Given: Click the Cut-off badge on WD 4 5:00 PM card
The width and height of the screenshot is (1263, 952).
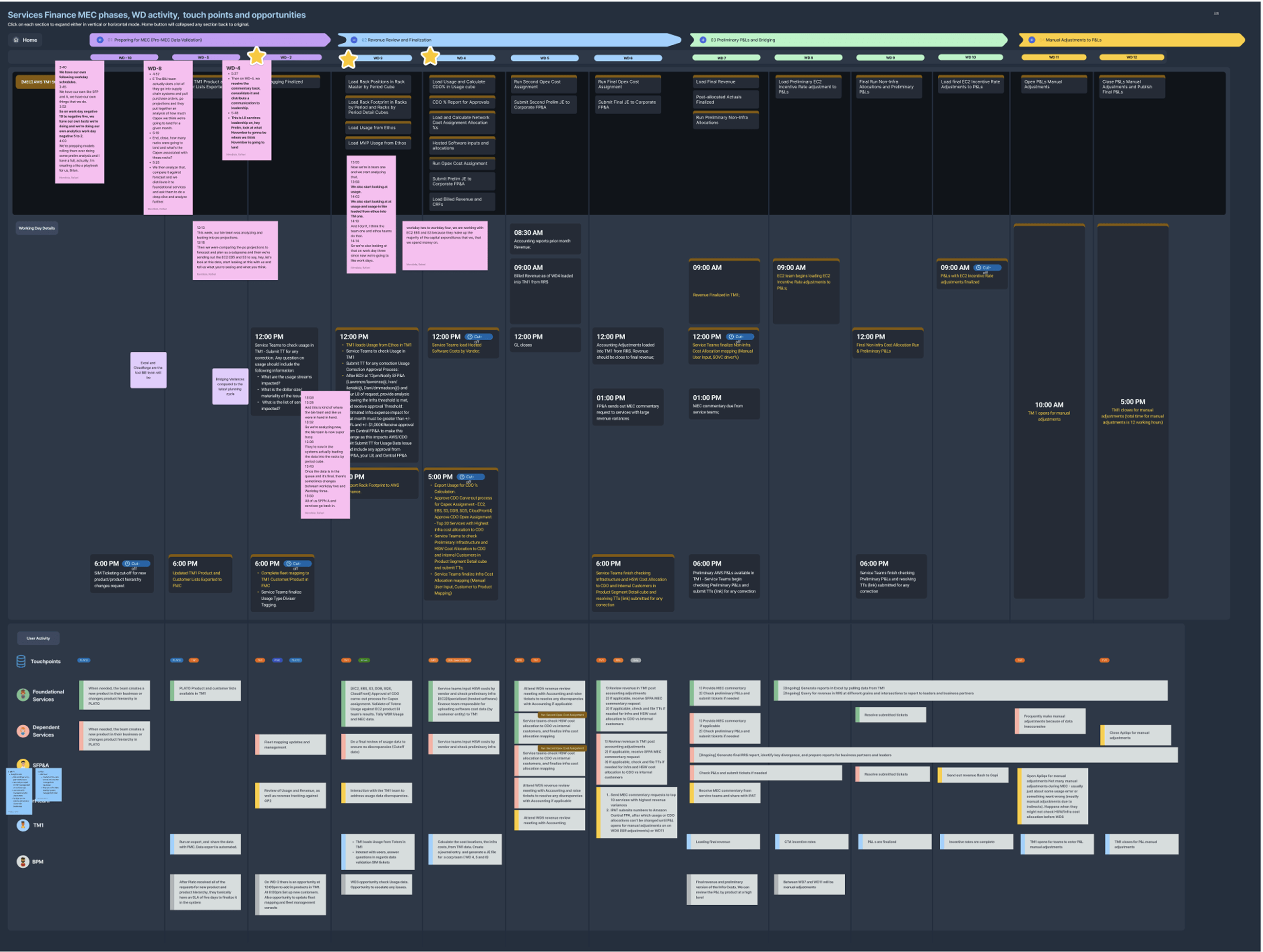Looking at the screenshot, I should (x=470, y=476).
